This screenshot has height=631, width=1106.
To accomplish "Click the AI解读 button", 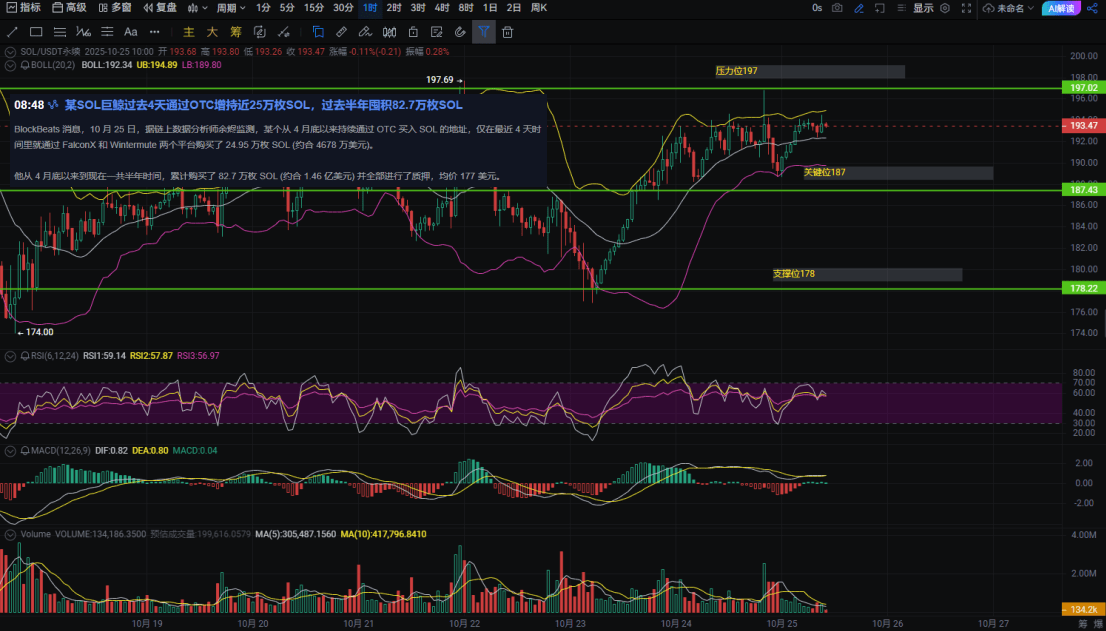I will pyautogui.click(x=1062, y=8).
